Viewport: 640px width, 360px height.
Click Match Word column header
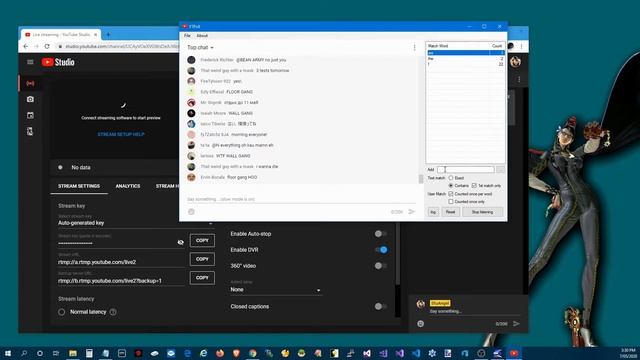457,46
